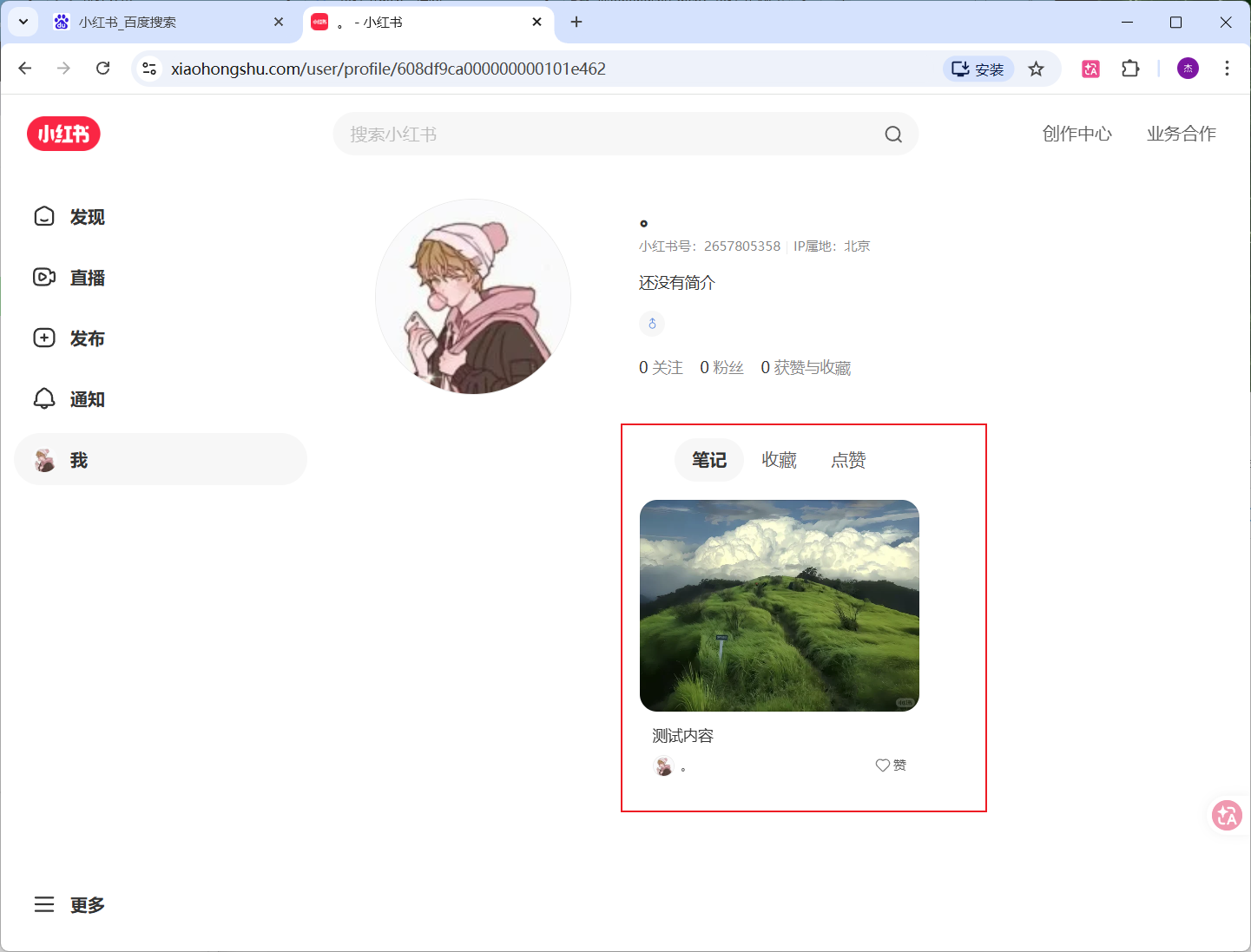Open the 发现 discover page
Screen dimensions: 1251x952
[x=69, y=217]
